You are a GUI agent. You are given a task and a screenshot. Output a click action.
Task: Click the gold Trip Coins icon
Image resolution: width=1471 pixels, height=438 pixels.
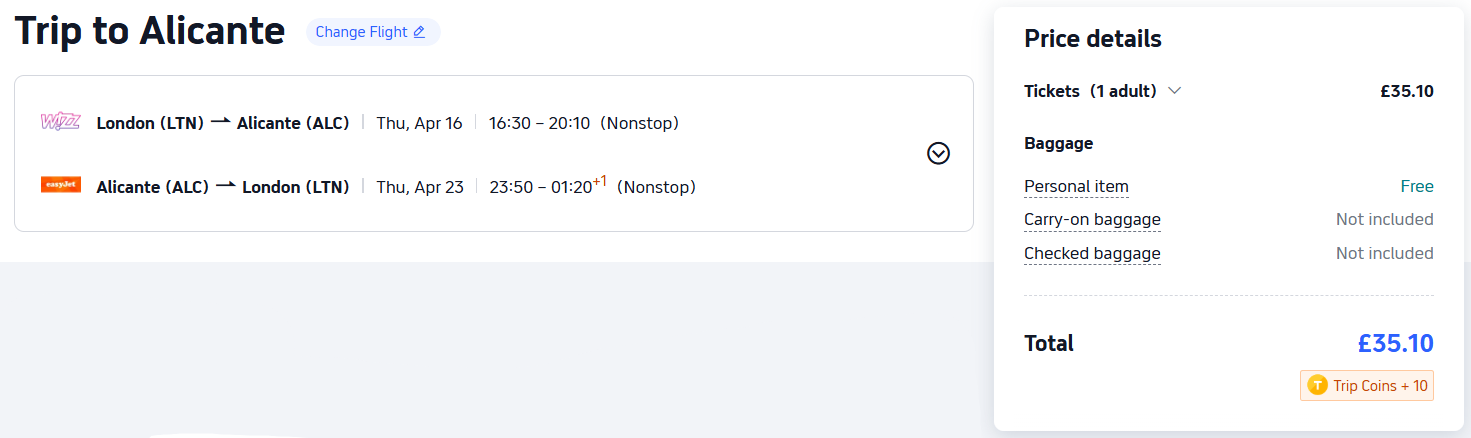point(1317,386)
